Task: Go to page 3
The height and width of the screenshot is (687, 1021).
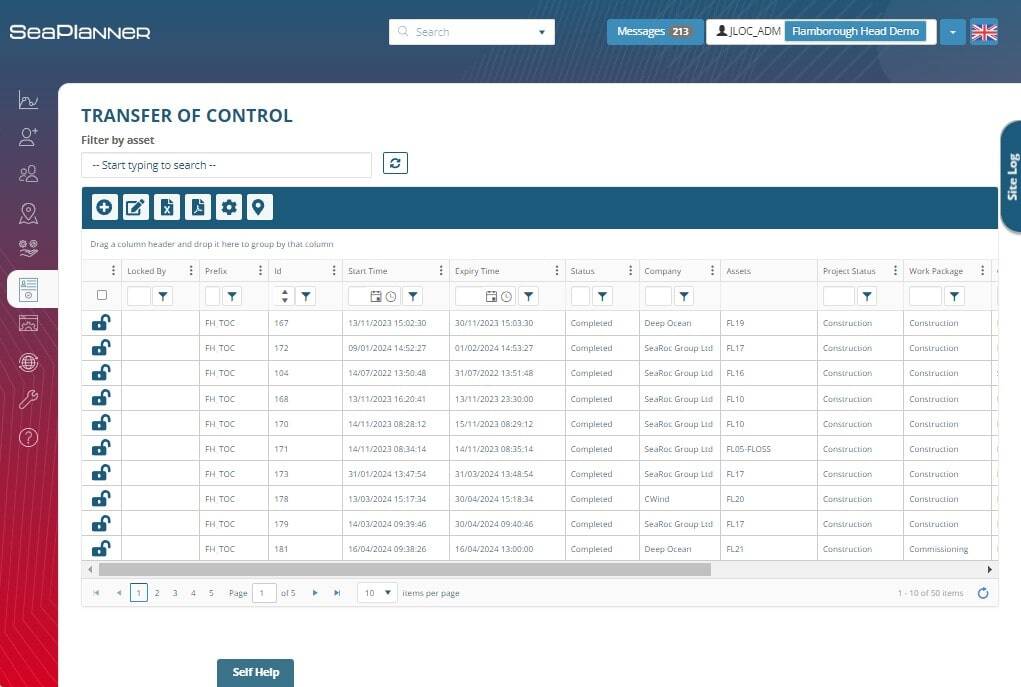Action: click(175, 593)
